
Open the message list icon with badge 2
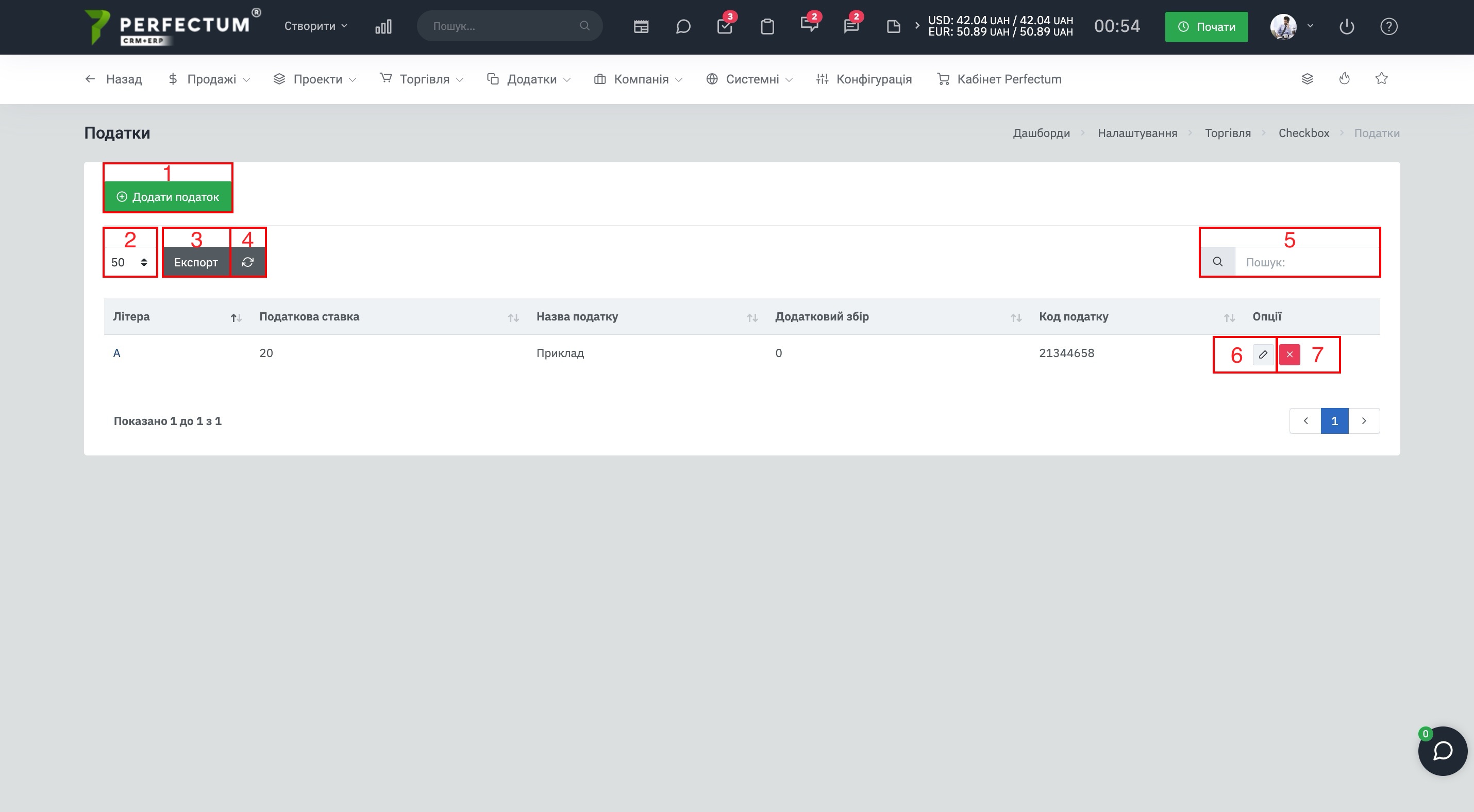(851, 25)
